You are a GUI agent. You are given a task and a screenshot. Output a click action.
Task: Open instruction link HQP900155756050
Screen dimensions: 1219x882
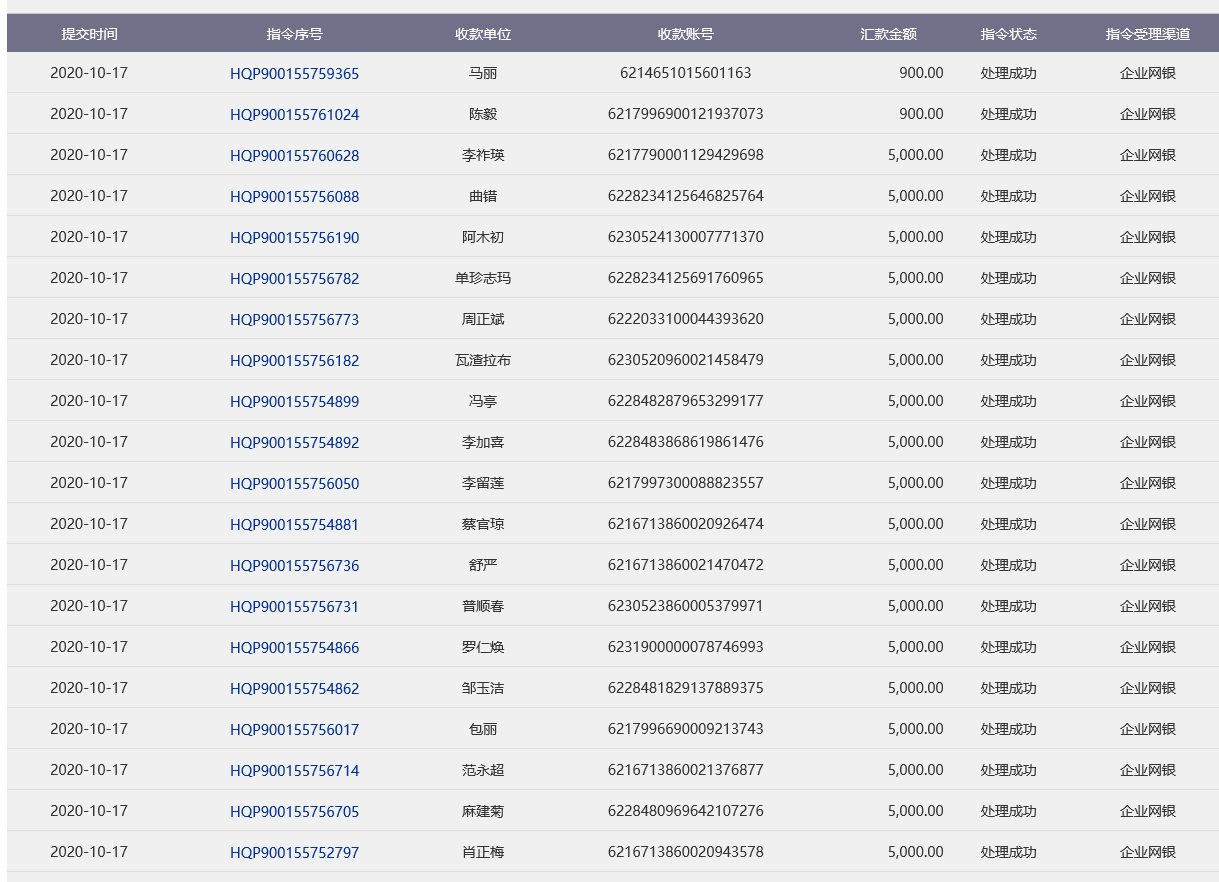click(294, 484)
